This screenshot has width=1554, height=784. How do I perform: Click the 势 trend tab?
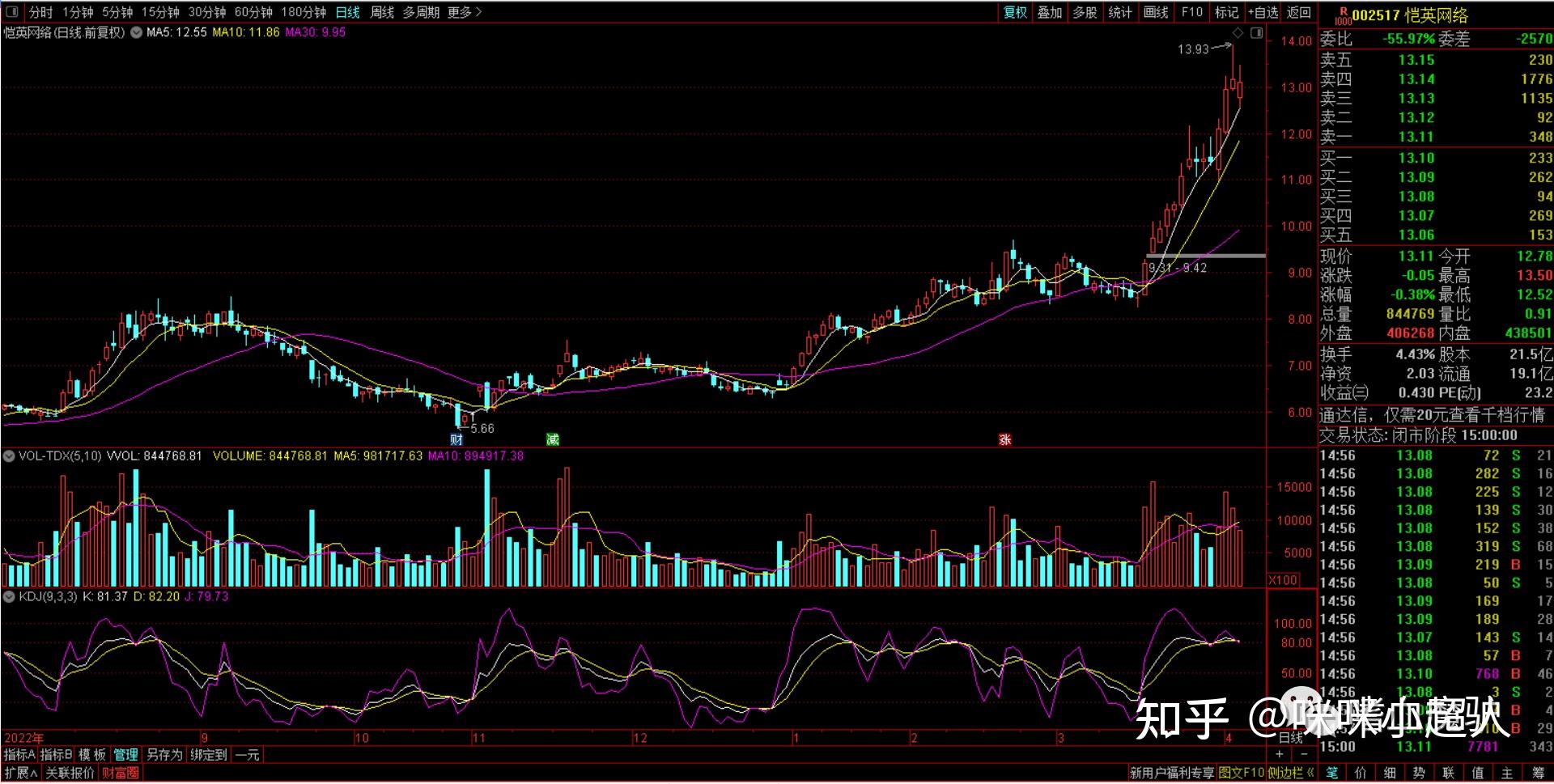pos(1419,773)
